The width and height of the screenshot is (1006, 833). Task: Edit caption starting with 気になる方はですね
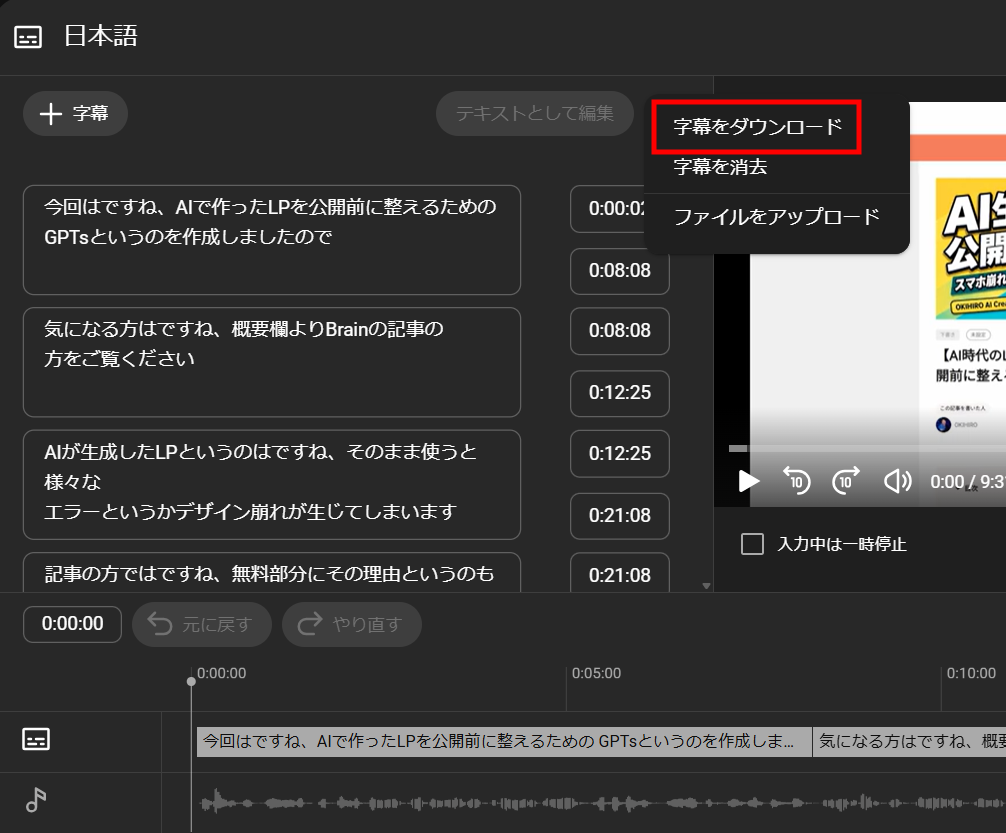point(271,362)
